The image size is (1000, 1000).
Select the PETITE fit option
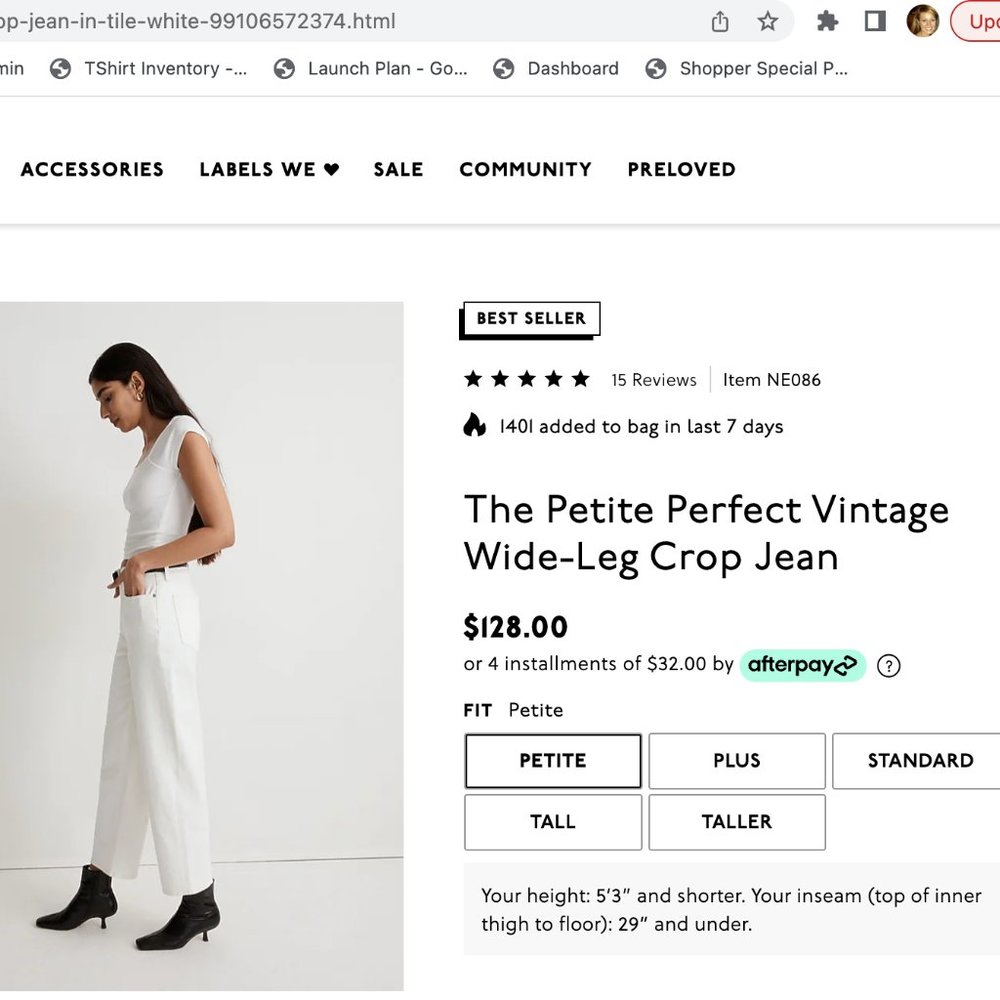pyautogui.click(x=552, y=761)
